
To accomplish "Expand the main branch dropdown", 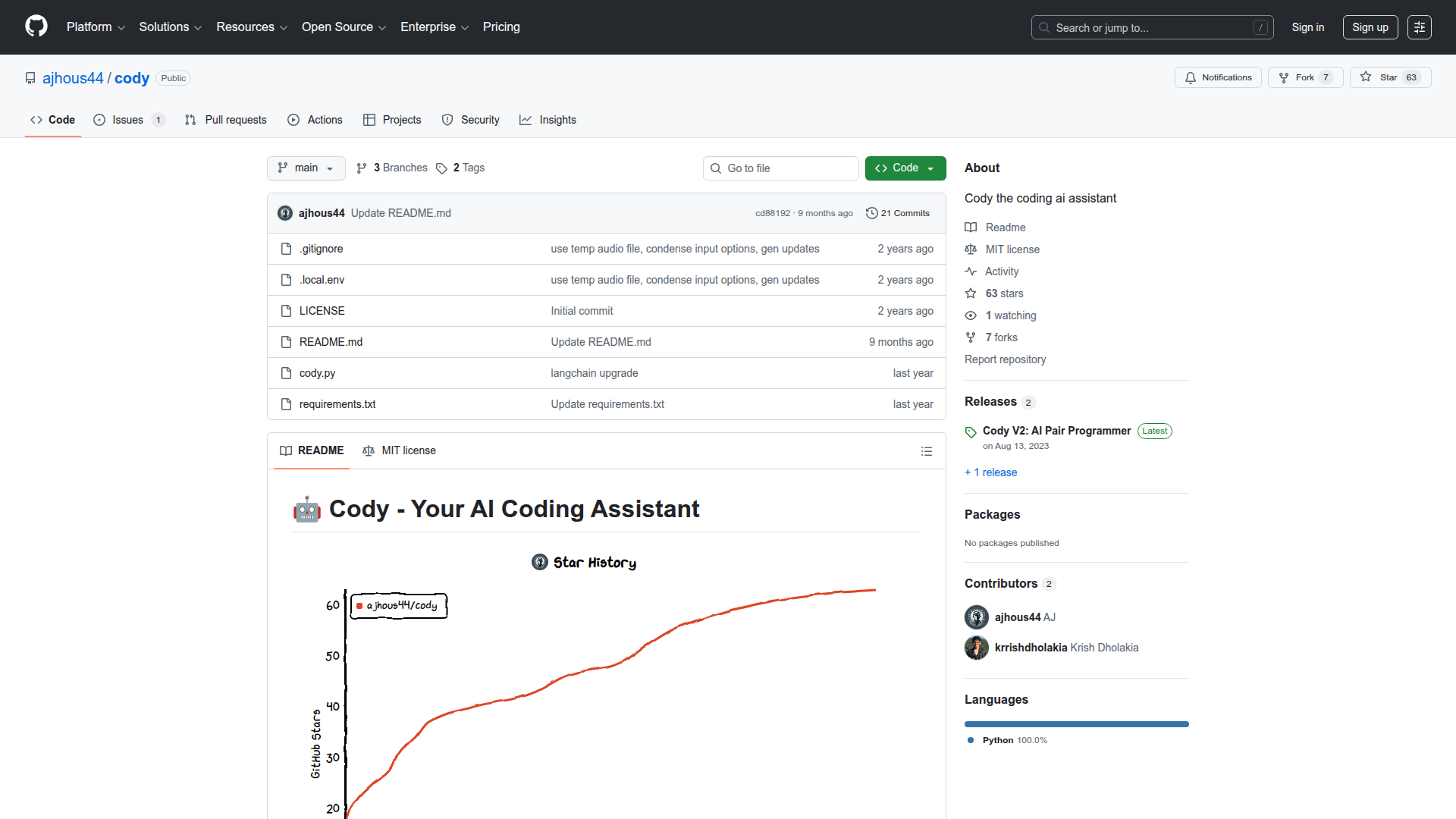I will (306, 168).
